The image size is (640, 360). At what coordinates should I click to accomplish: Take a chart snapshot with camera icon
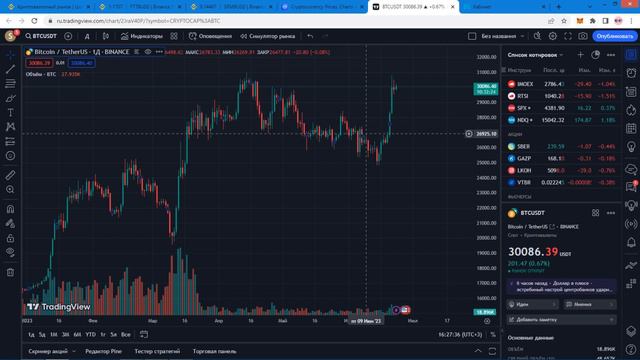click(583, 36)
